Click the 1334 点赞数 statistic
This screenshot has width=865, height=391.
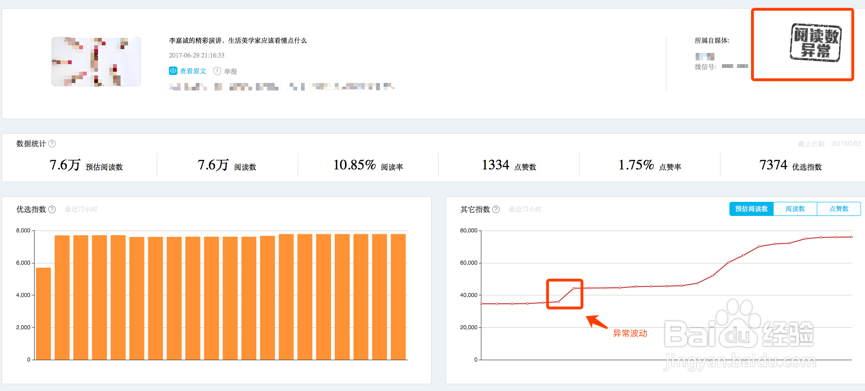pyautogui.click(x=509, y=165)
